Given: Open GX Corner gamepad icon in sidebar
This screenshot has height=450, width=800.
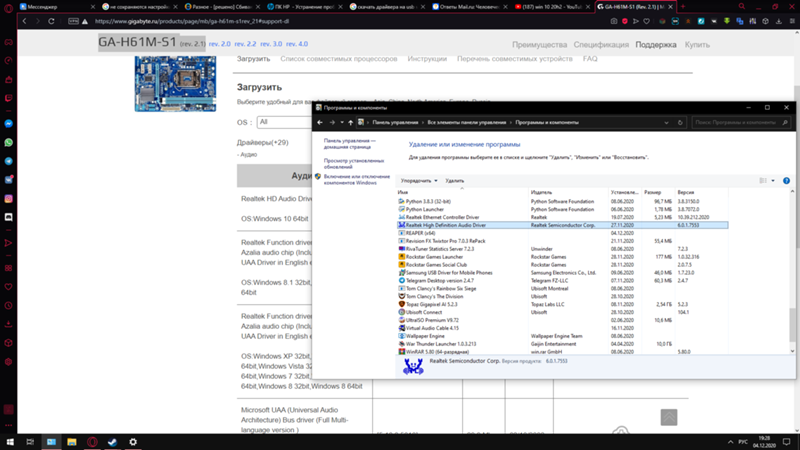Looking at the screenshot, I should 9,42.
